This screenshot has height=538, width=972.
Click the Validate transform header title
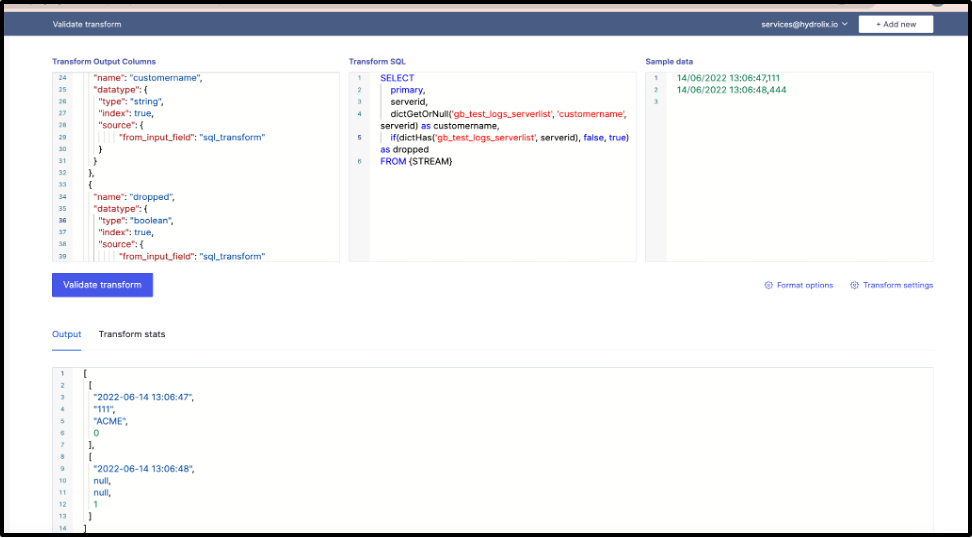(x=87, y=24)
